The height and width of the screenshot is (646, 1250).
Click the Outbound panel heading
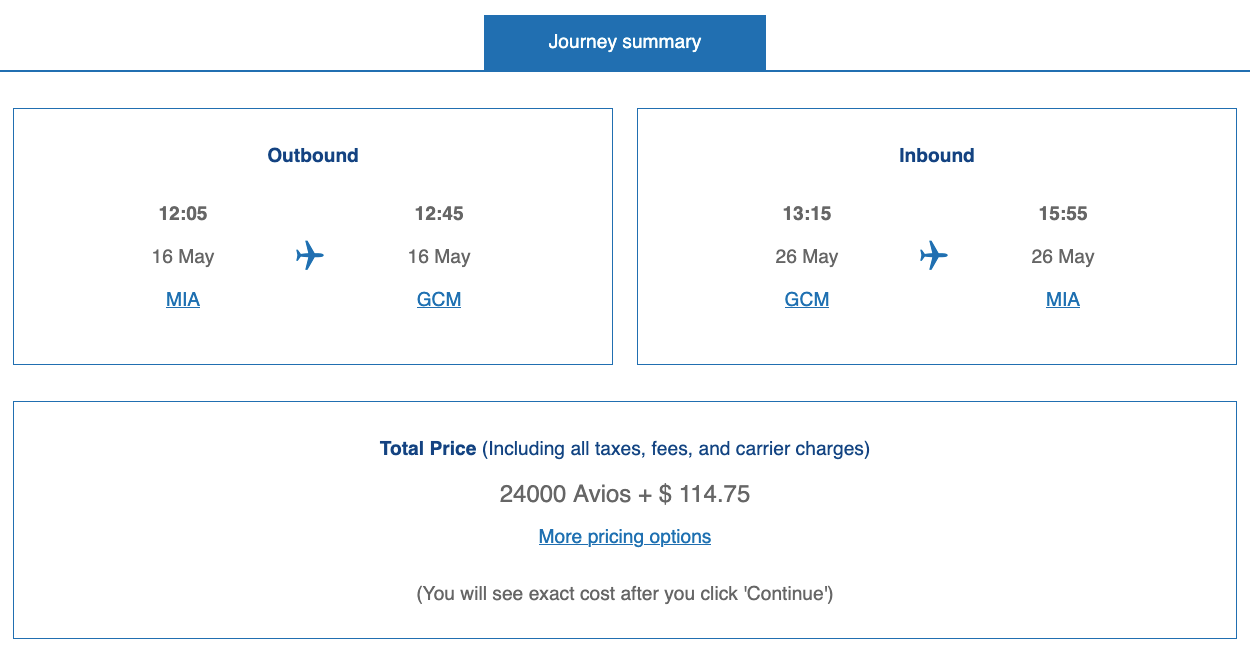pyautogui.click(x=312, y=155)
